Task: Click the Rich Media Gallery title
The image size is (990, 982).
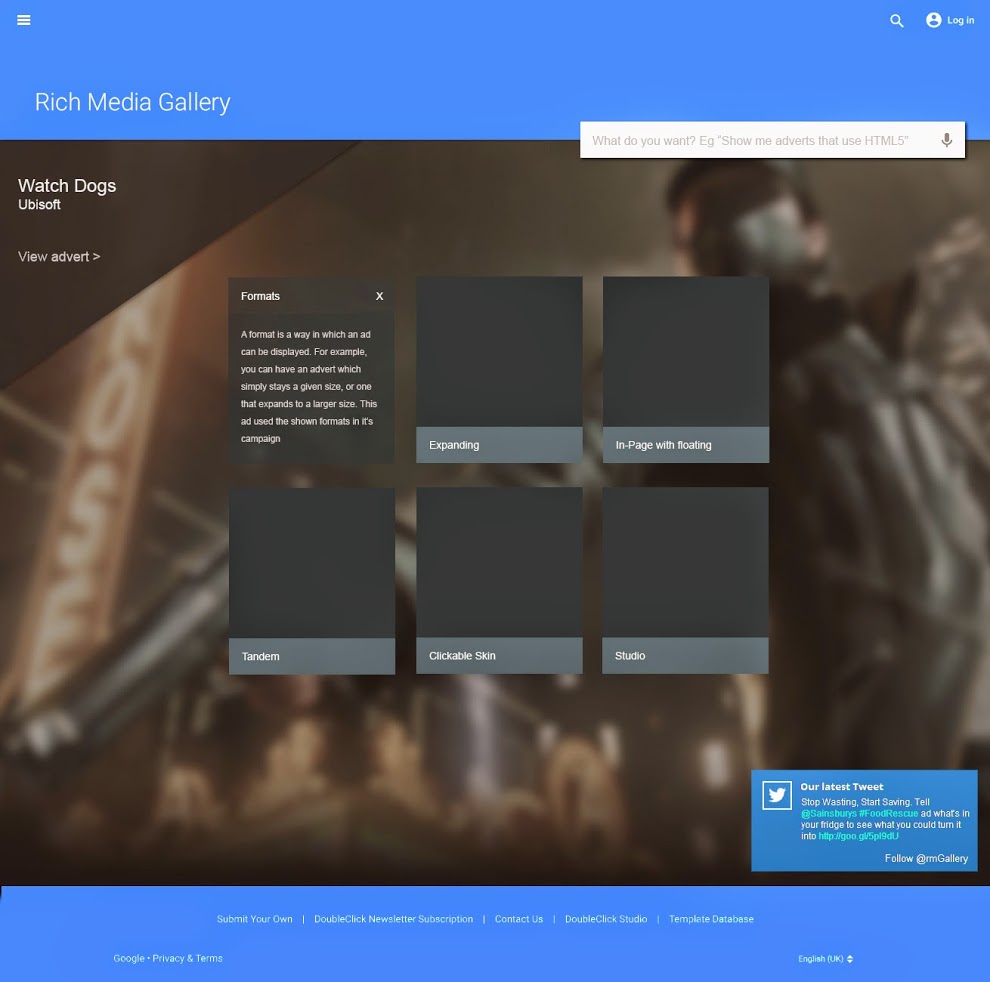Action: [133, 102]
